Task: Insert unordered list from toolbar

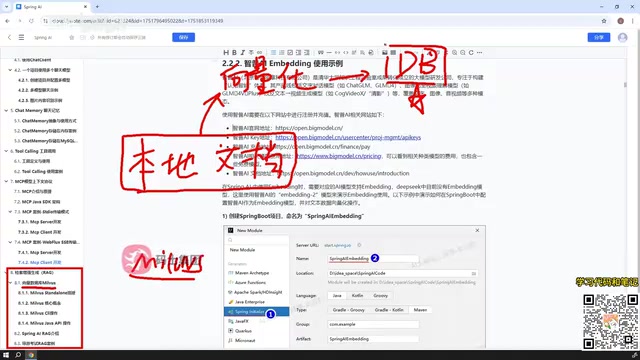Action: (x=273, y=53)
